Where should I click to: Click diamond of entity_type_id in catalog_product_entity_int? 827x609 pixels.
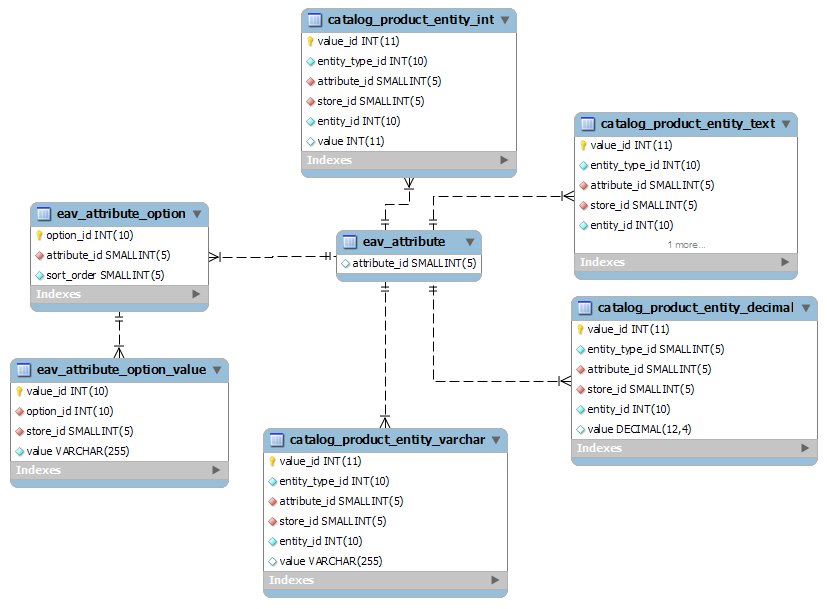pos(310,62)
